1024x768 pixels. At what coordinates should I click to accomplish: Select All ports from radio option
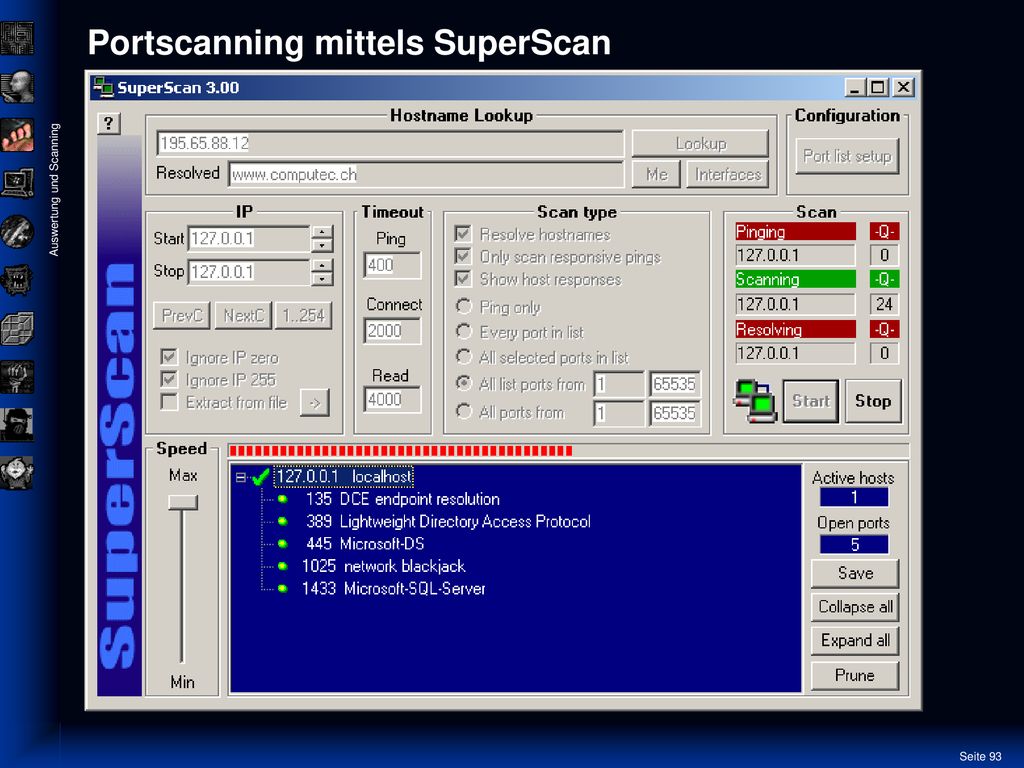click(x=464, y=411)
